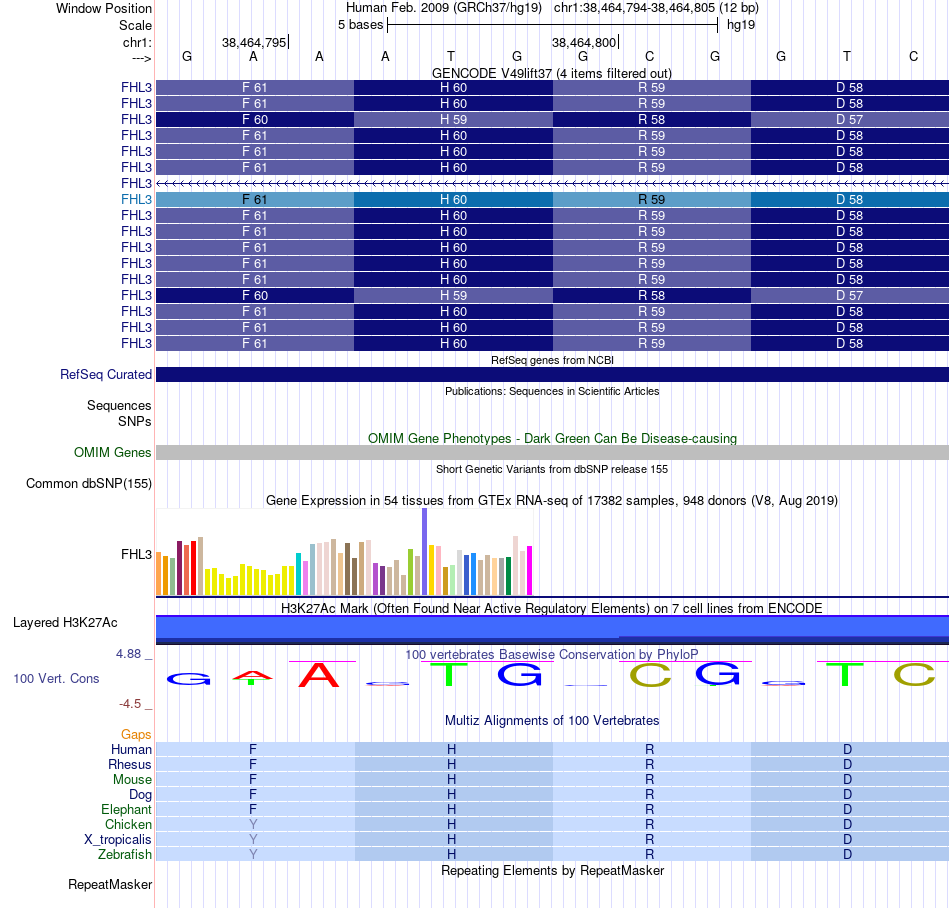Click the FHL3 label beside GTEx chart
Screen dimensions: 950x908
[x=136, y=554]
